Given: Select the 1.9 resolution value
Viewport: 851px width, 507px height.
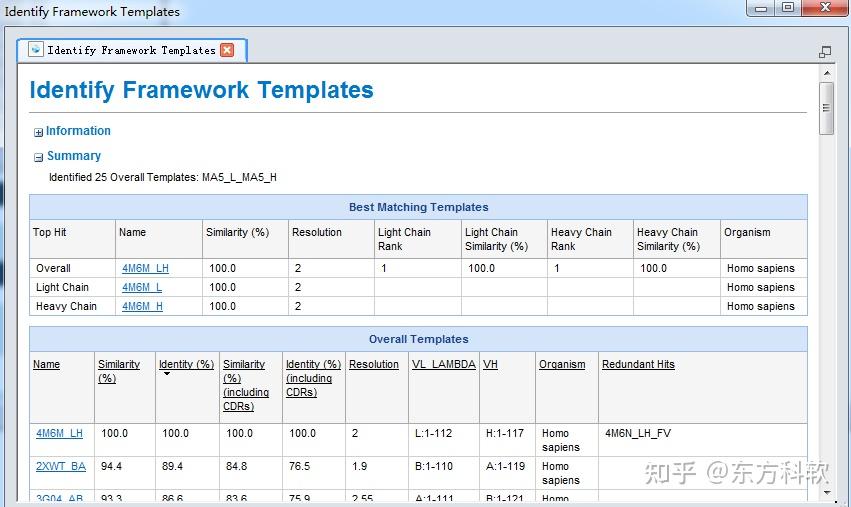Looking at the screenshot, I should tap(359, 466).
